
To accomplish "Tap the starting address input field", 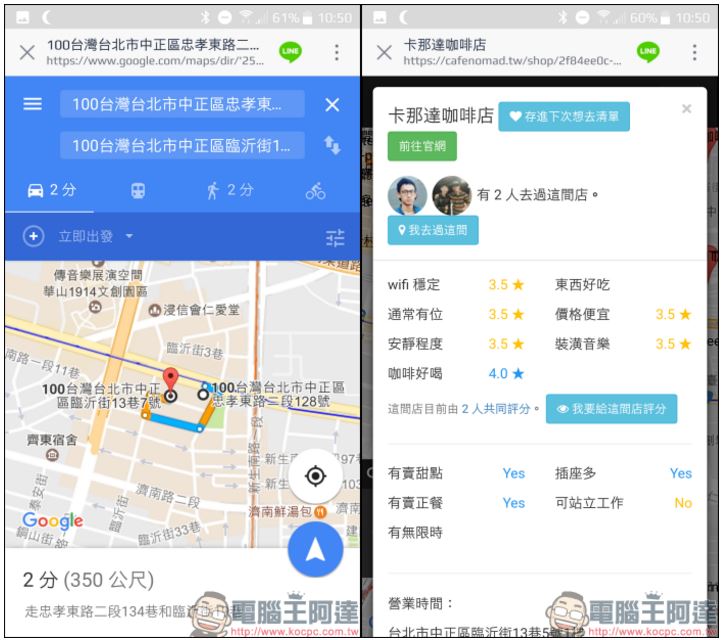I will pyautogui.click(x=182, y=105).
